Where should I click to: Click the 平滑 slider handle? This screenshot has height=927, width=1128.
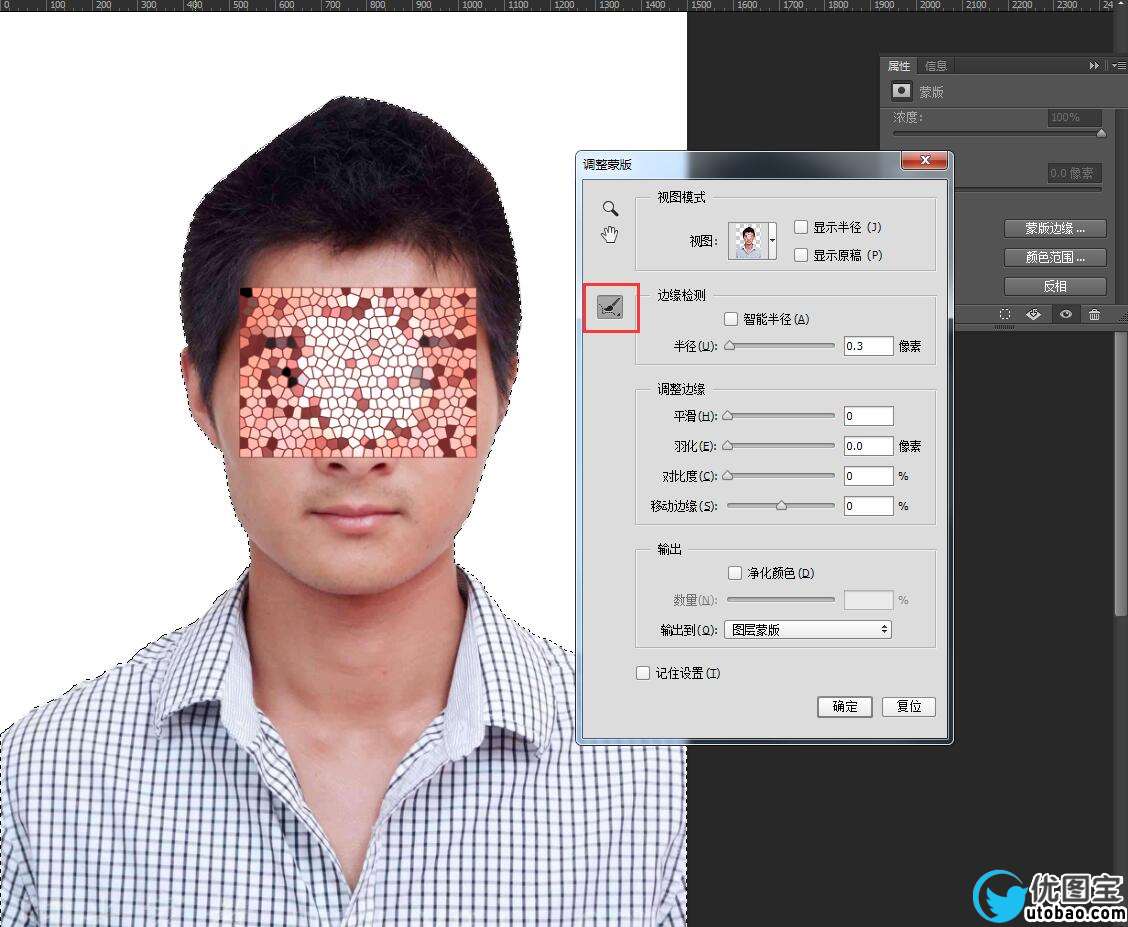728,416
